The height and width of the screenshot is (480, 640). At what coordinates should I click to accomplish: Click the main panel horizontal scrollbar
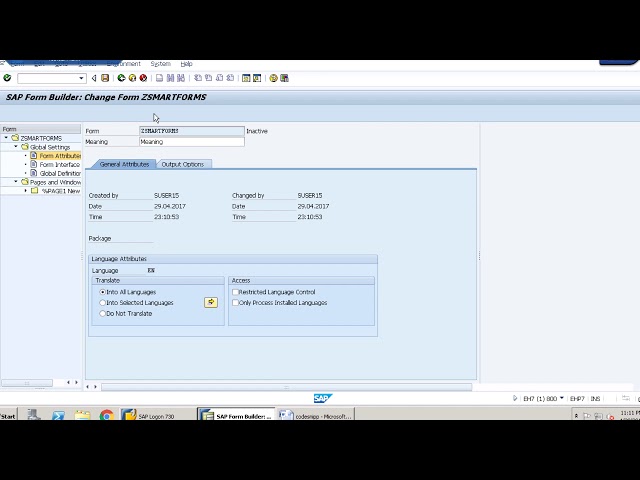click(287, 387)
